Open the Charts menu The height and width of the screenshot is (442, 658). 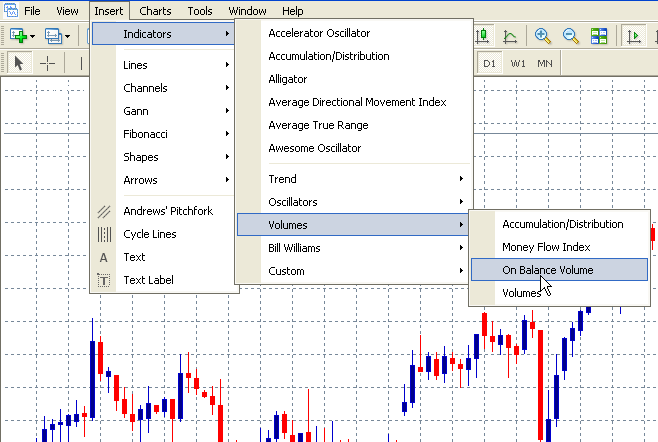[155, 10]
